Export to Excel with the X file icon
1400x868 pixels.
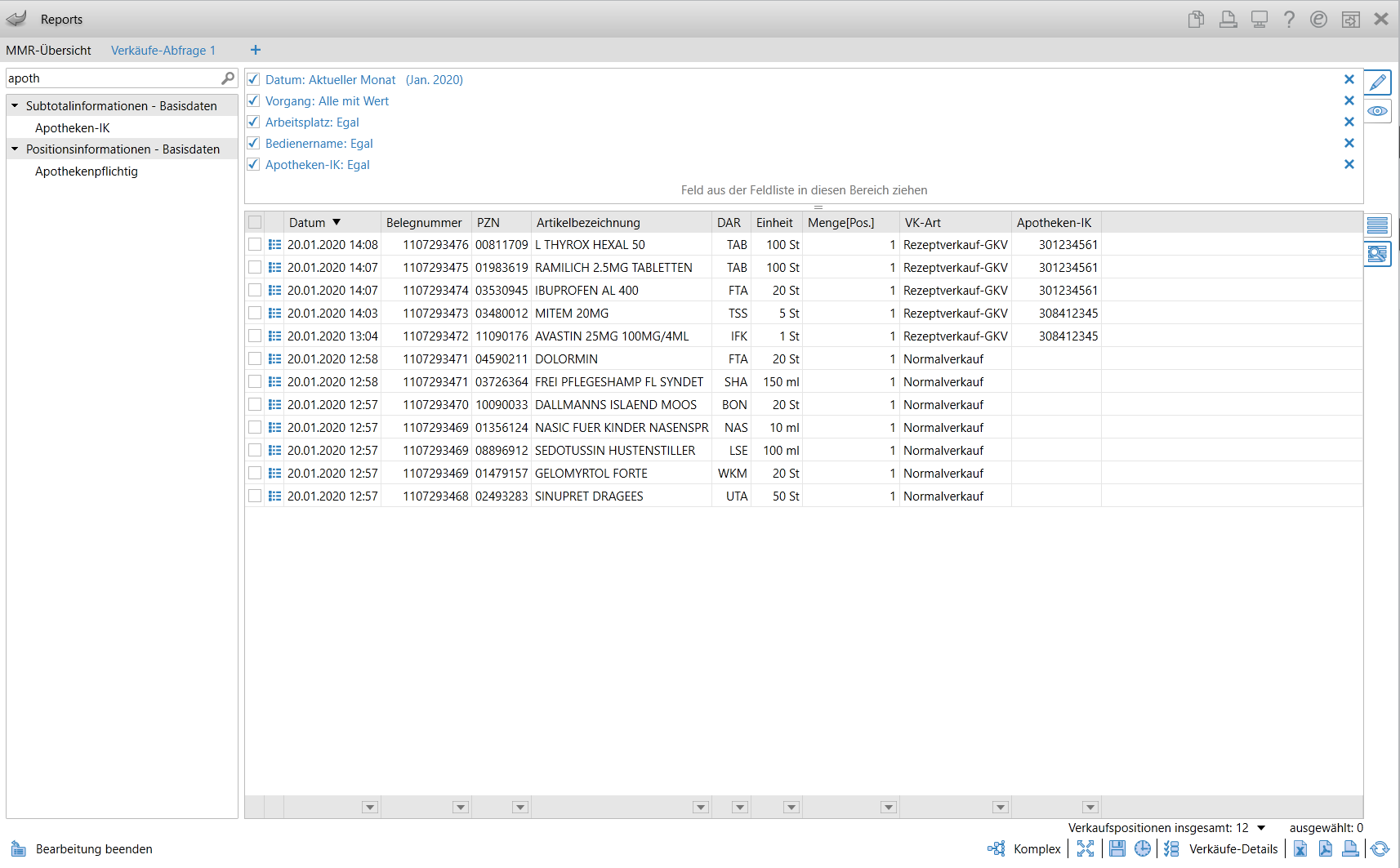pyautogui.click(x=1300, y=848)
